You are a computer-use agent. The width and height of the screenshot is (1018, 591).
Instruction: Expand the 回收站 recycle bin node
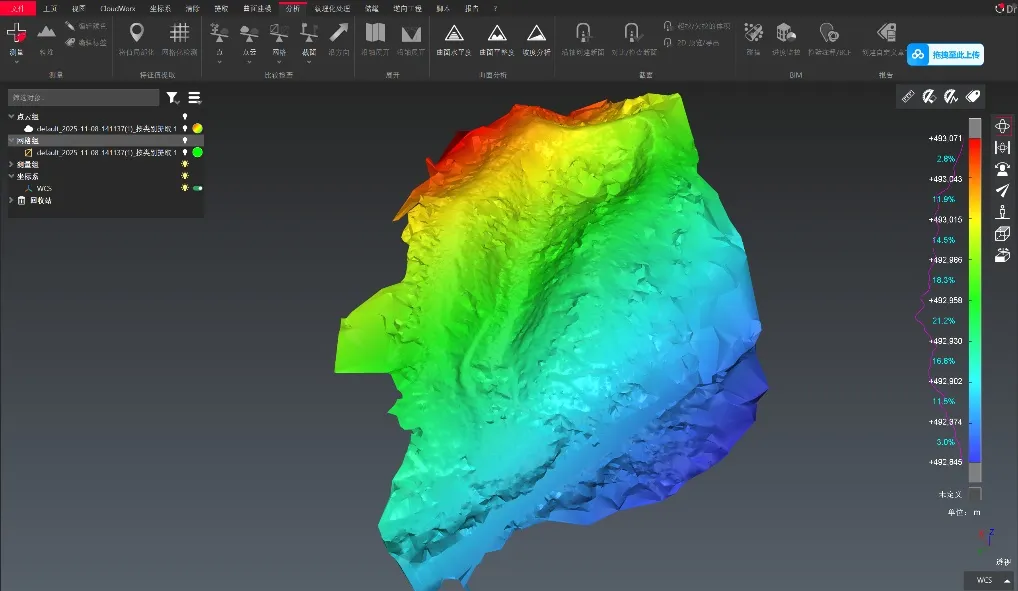11,200
